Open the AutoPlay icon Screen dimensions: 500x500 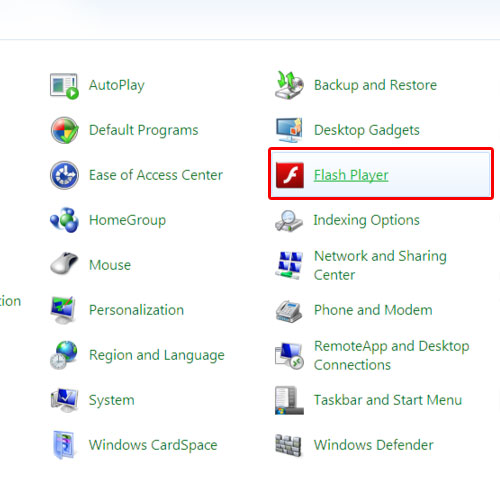pos(64,86)
